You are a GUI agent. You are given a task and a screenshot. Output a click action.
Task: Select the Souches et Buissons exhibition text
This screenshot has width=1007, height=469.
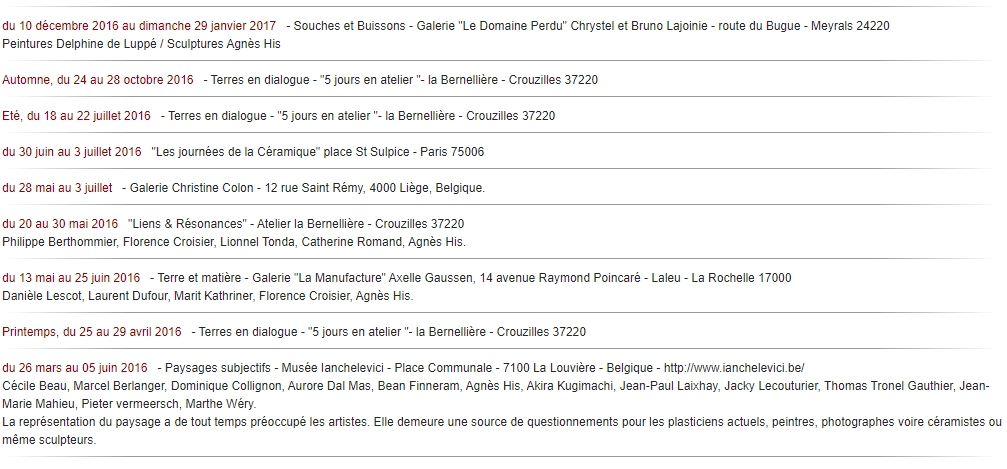click(588, 26)
